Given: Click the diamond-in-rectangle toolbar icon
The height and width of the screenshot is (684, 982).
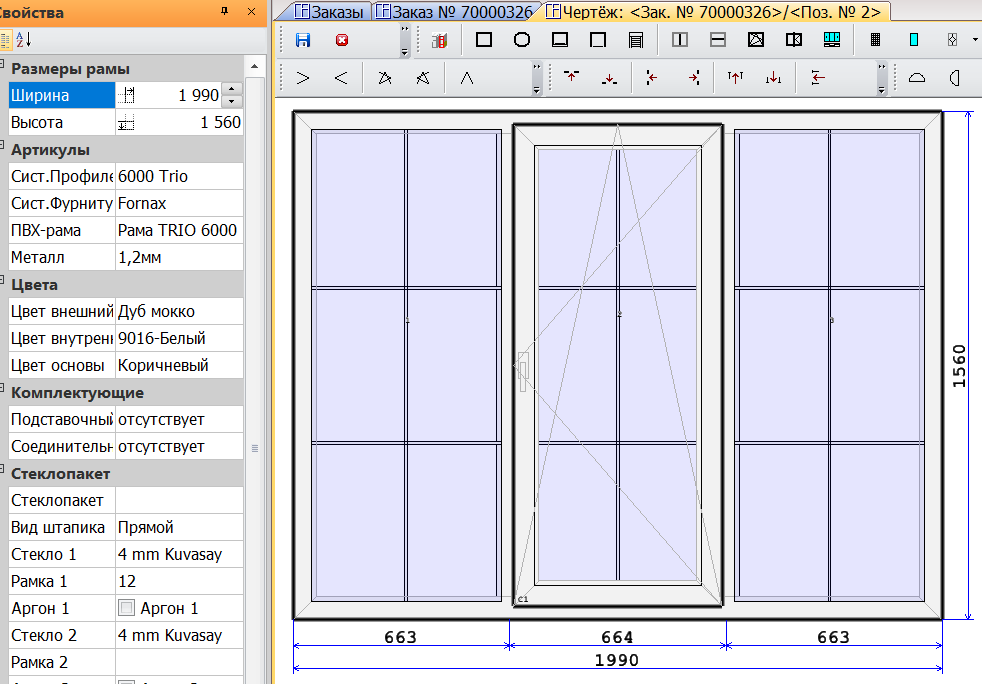Looking at the screenshot, I should (x=952, y=40).
